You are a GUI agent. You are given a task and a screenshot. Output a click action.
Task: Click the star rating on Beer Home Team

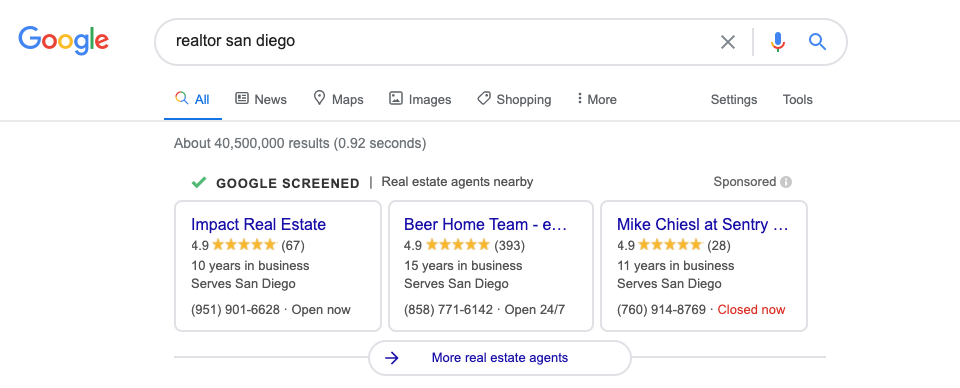(x=457, y=245)
